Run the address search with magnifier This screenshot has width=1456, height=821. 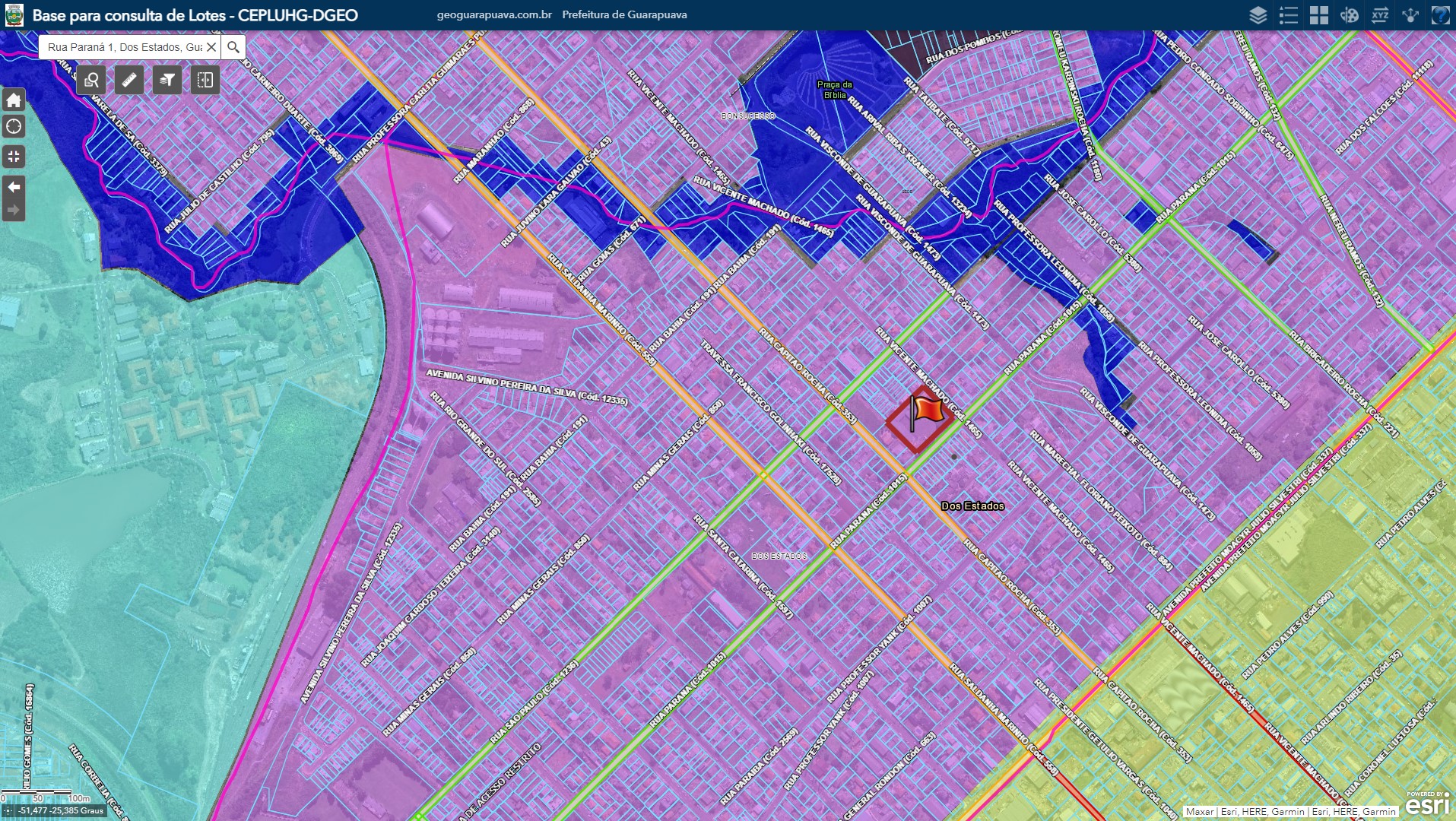click(233, 47)
